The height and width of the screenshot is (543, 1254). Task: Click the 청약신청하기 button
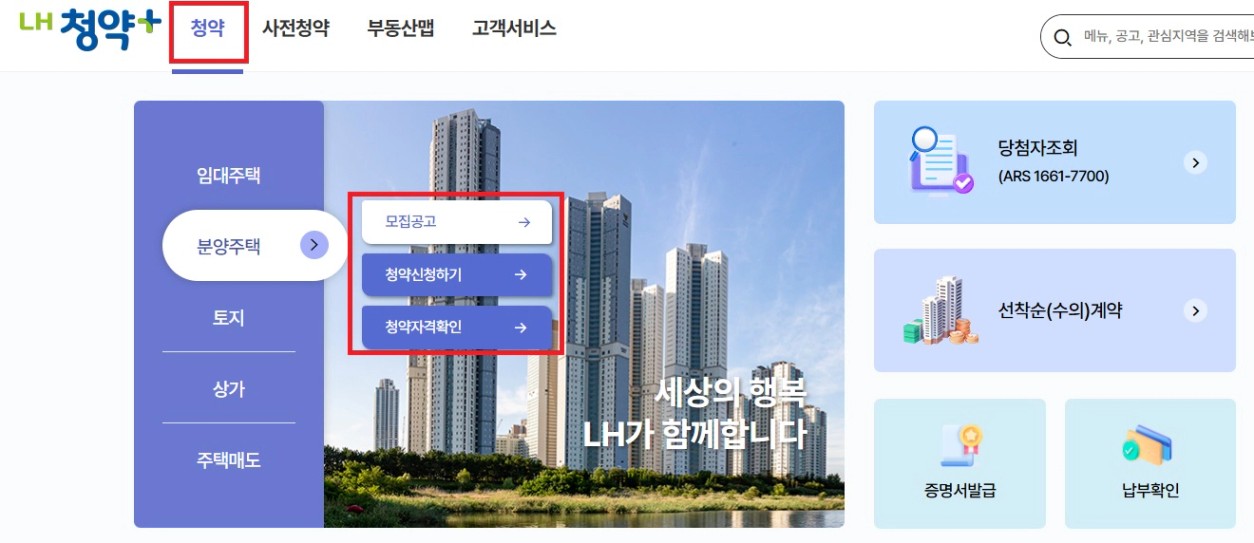[457, 275]
